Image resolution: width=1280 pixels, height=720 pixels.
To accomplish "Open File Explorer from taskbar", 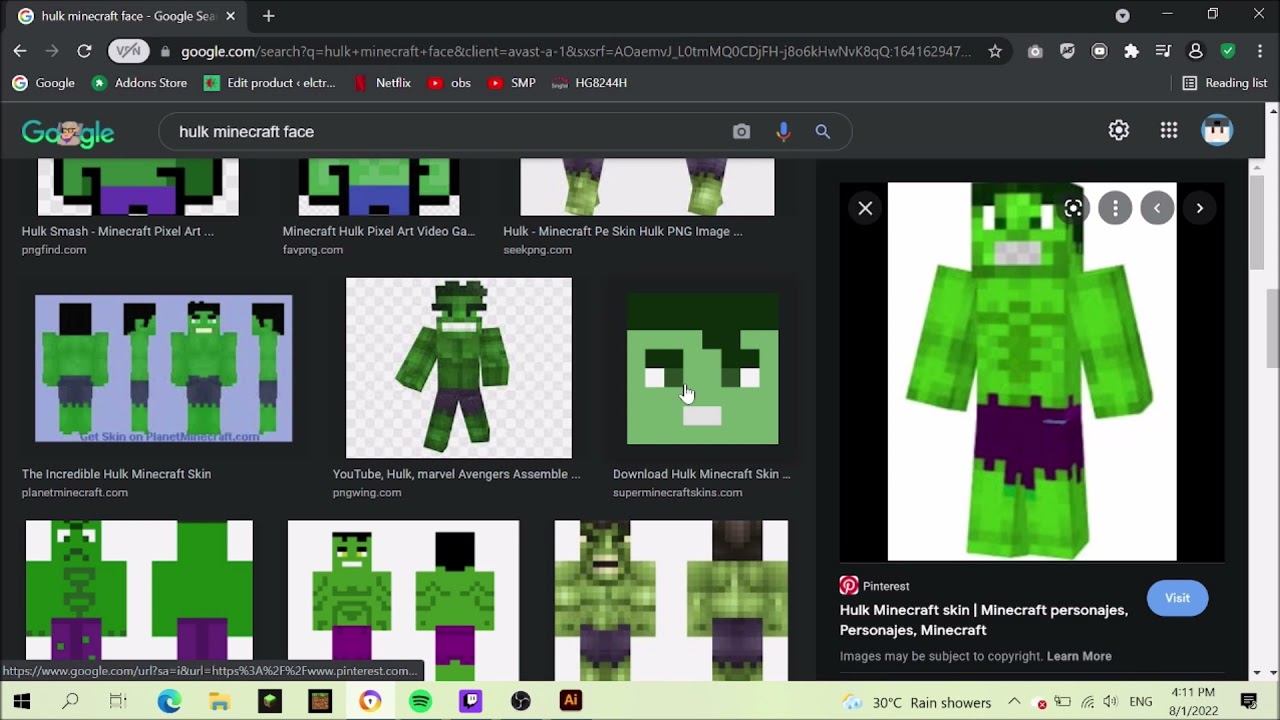I will click(219, 702).
